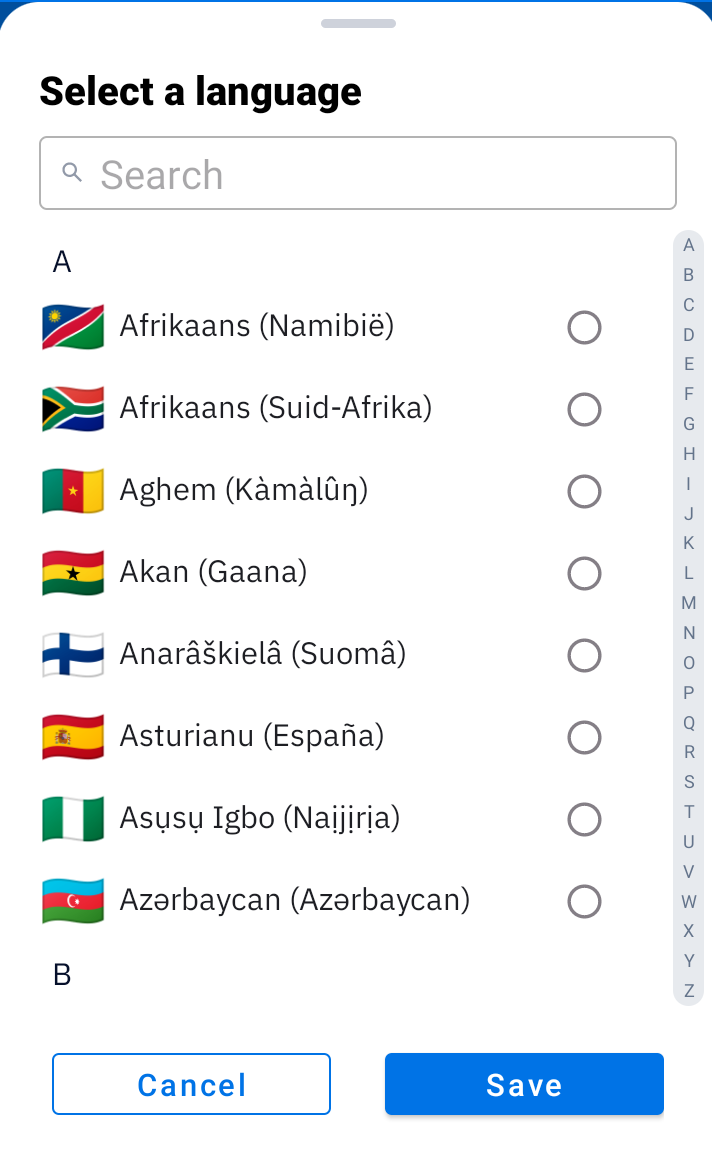Click the Nigeria flag beside Igbo
Screen dimensions: 712x1149
73,819
